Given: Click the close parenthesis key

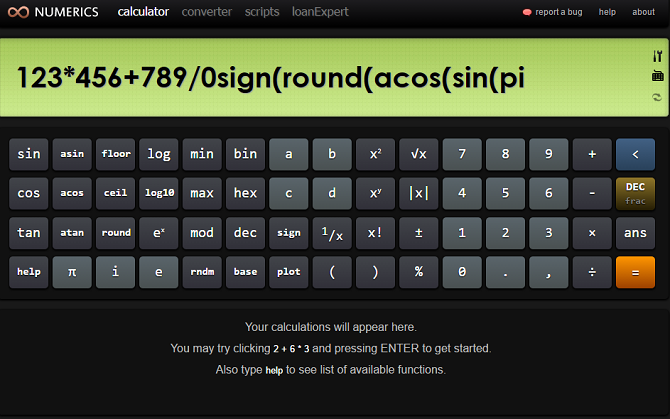Looking at the screenshot, I should [375, 272].
